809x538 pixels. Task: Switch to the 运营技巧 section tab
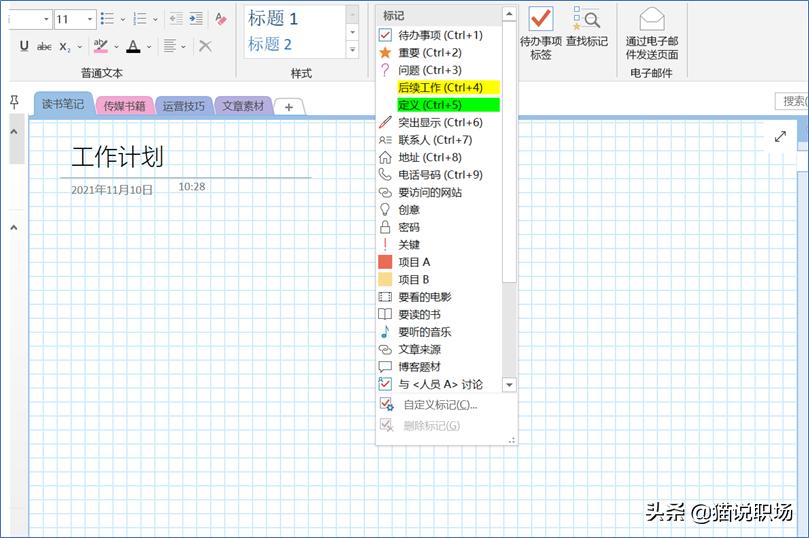[184, 106]
